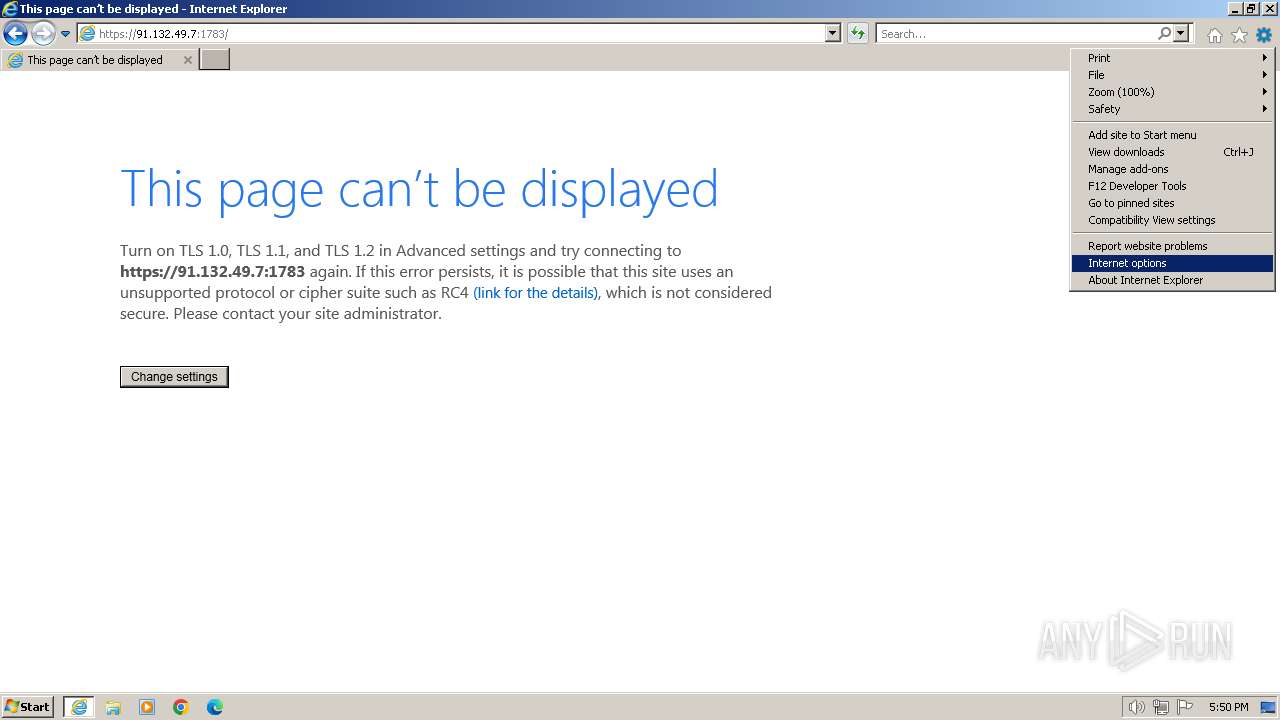Open Favorites star icon
This screenshot has width=1280, height=720.
click(x=1239, y=35)
